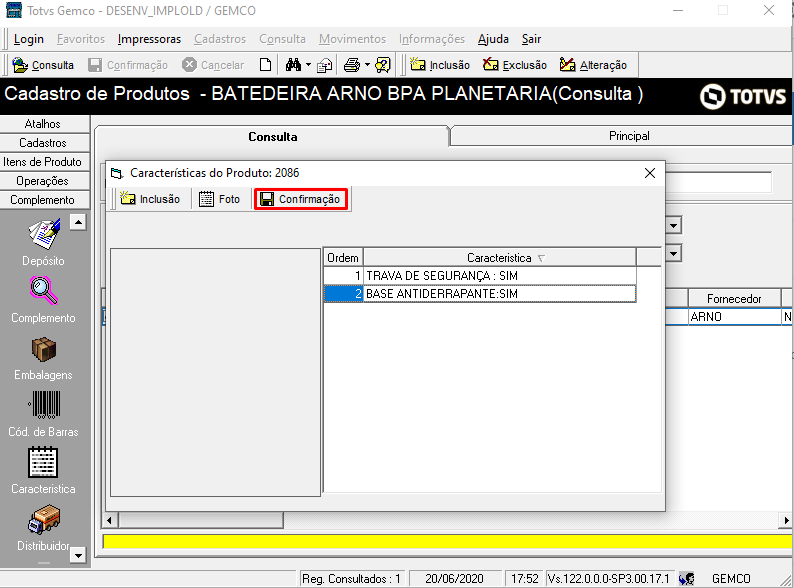Click the sidebar scroll up arrow
This screenshot has width=794, height=588.
[78, 222]
